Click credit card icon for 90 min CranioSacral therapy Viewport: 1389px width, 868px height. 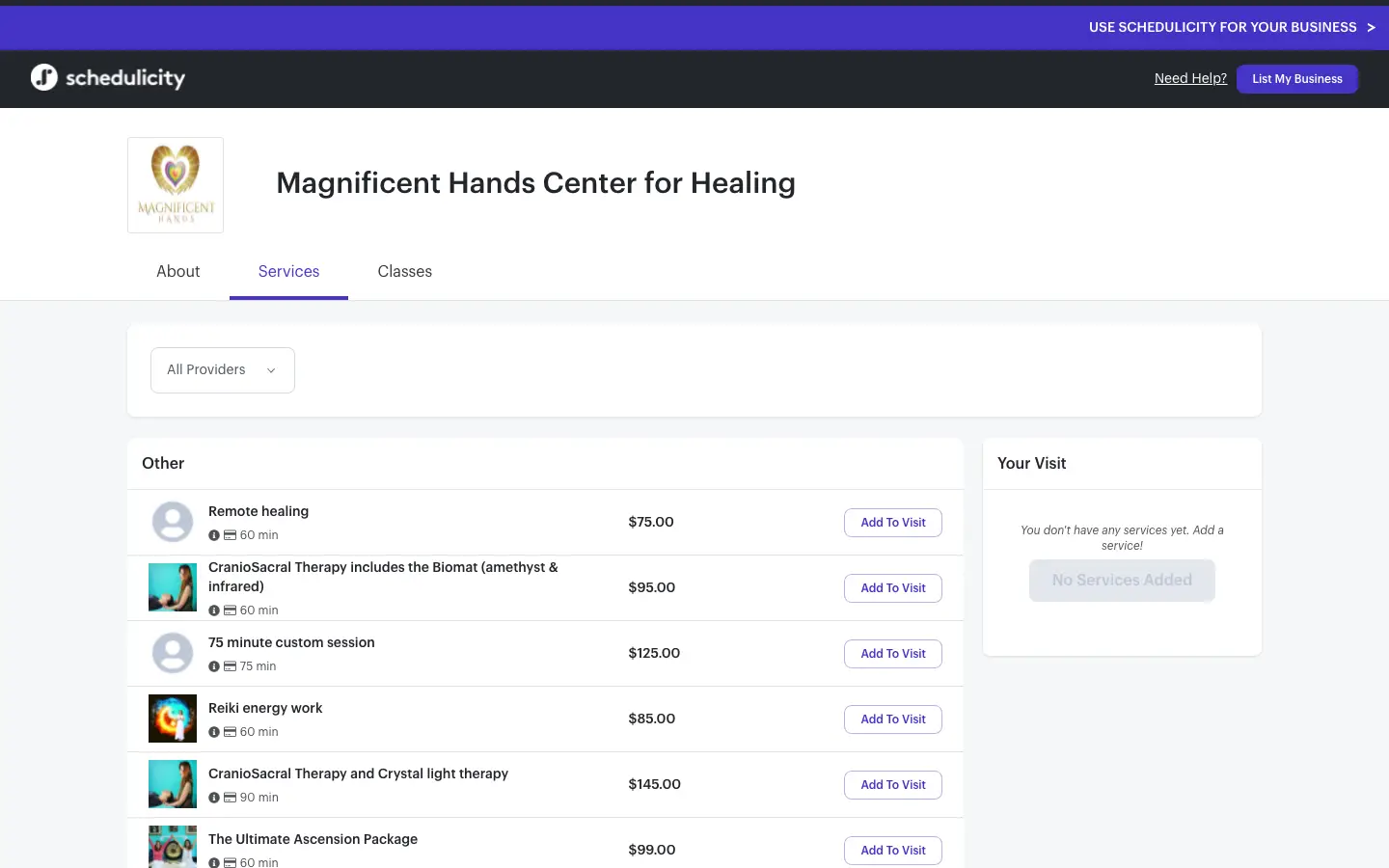230,798
